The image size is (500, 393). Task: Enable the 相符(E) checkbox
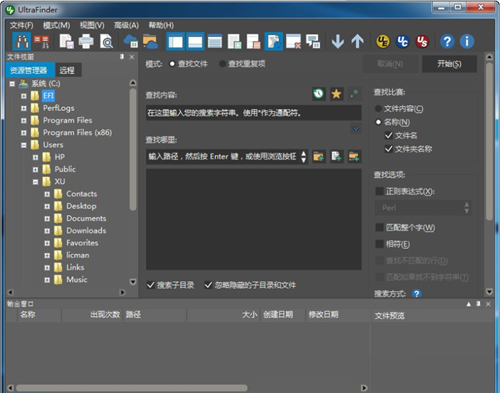[x=379, y=244]
